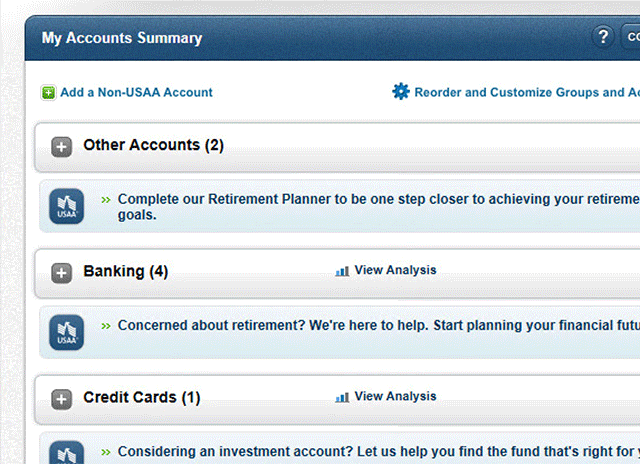Screen dimensions: 640x465
Task: Open View Analysis for Credit Cards
Action: [395, 396]
